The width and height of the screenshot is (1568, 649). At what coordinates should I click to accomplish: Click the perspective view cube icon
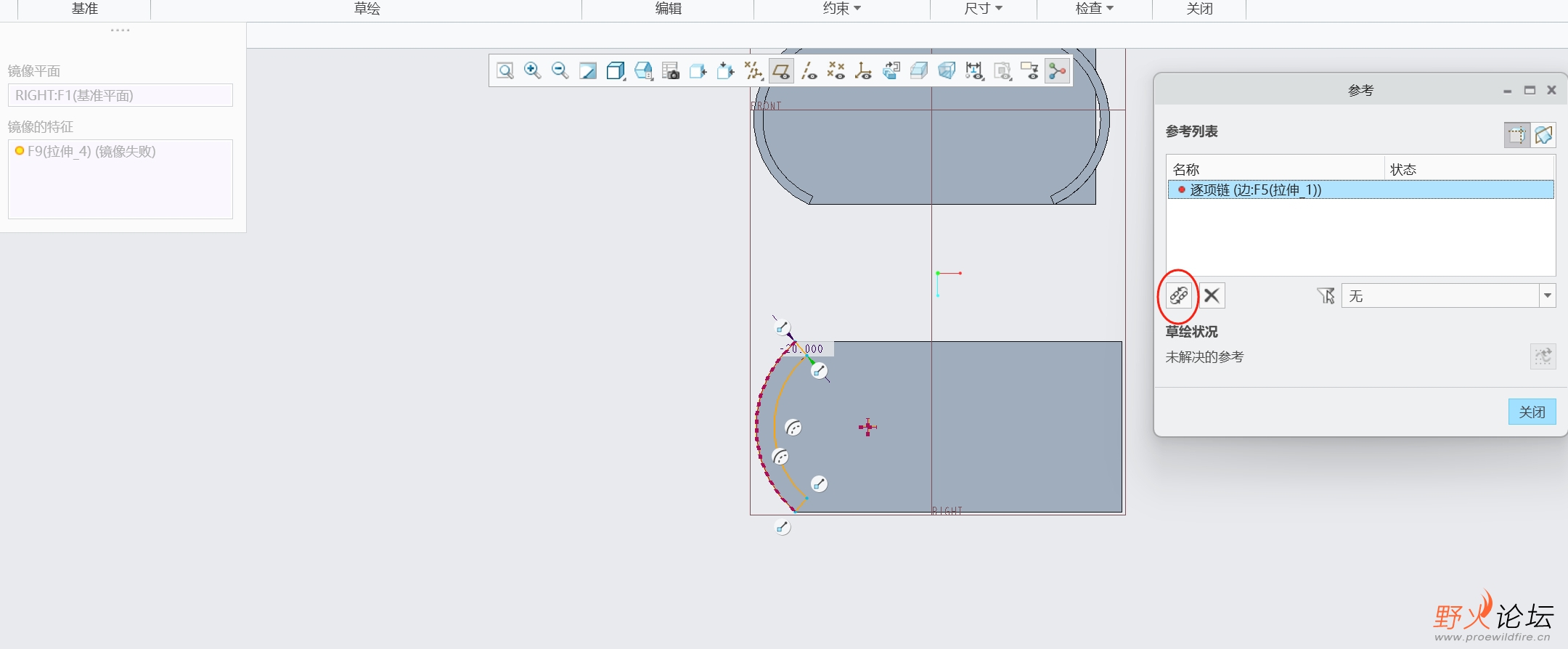pos(947,70)
